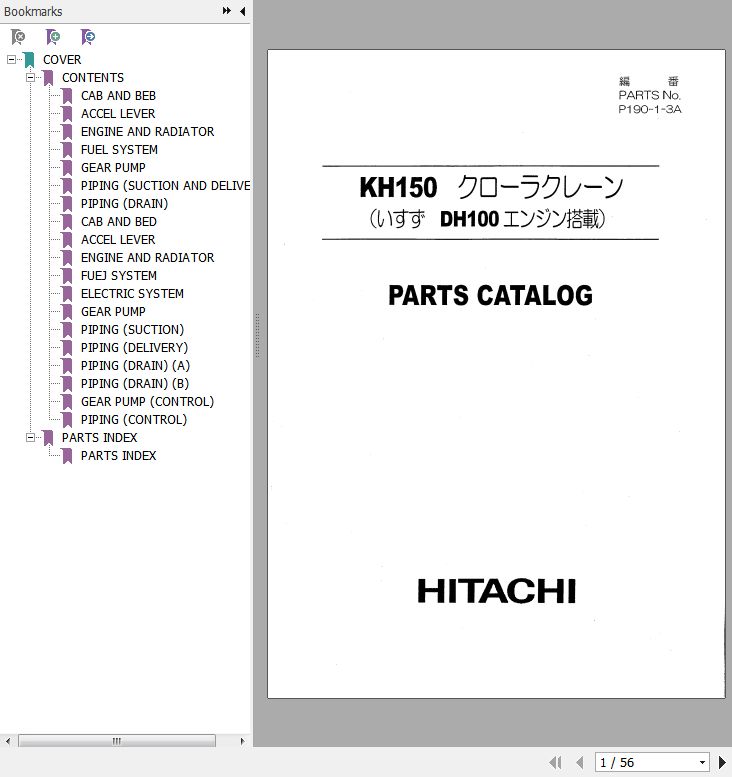
Task: Click the COVER bookmark's teal icon
Action: (29, 60)
